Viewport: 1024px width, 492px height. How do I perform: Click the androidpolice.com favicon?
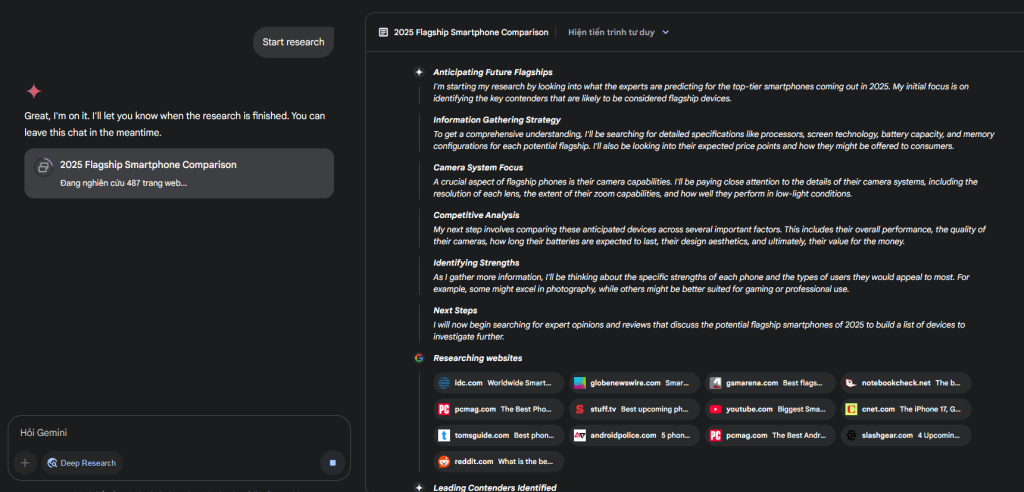coord(579,435)
